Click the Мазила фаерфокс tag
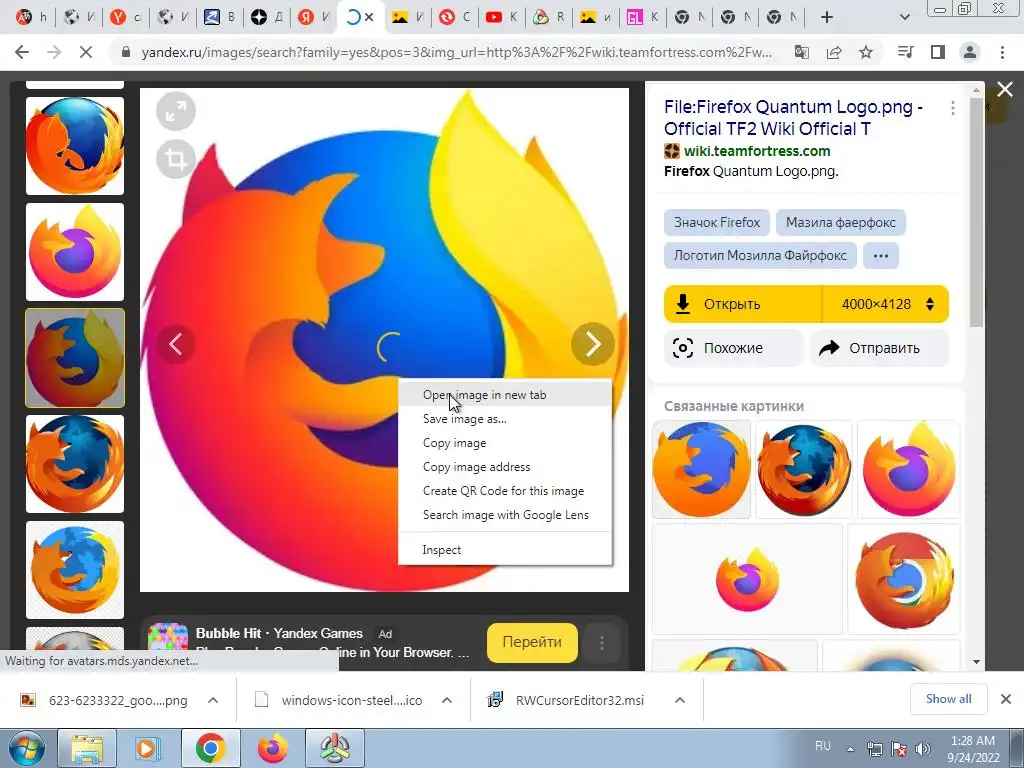Viewport: 1024px width, 768px height. pos(840,223)
